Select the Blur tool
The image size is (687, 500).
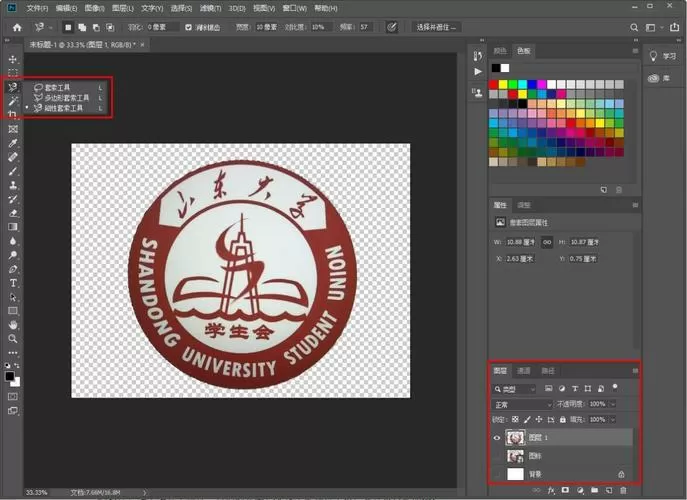(x=13, y=241)
